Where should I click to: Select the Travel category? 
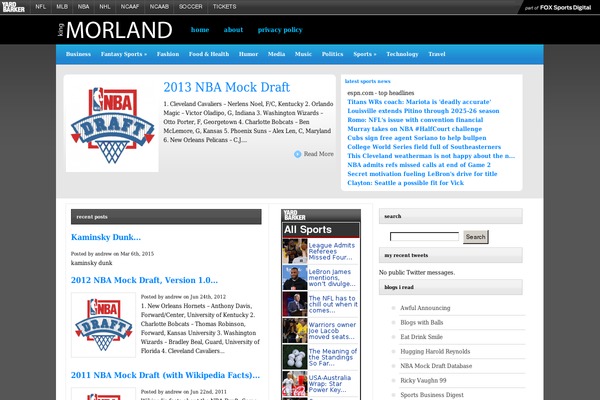click(437, 54)
